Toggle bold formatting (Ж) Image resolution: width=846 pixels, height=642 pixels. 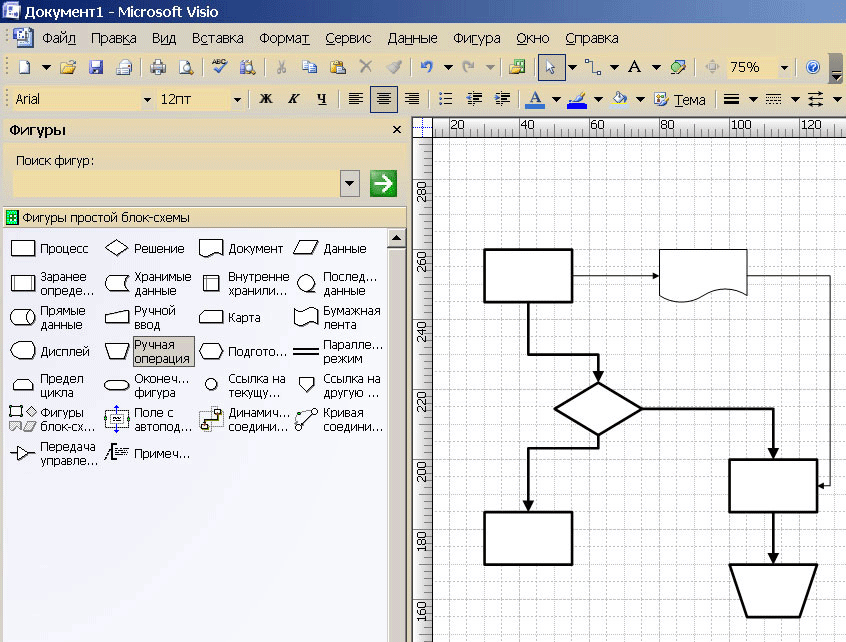[x=266, y=99]
